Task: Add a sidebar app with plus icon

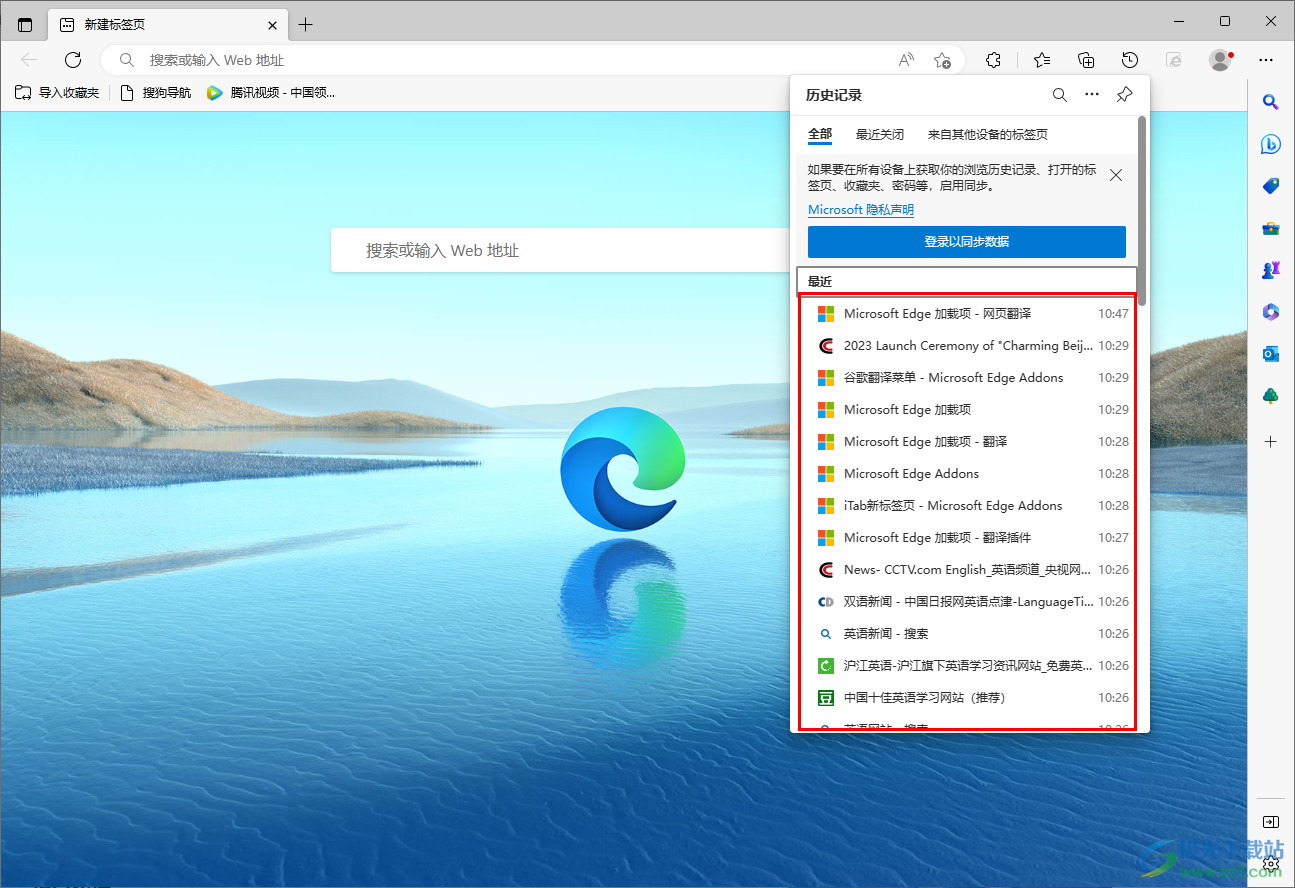Action: (x=1271, y=441)
